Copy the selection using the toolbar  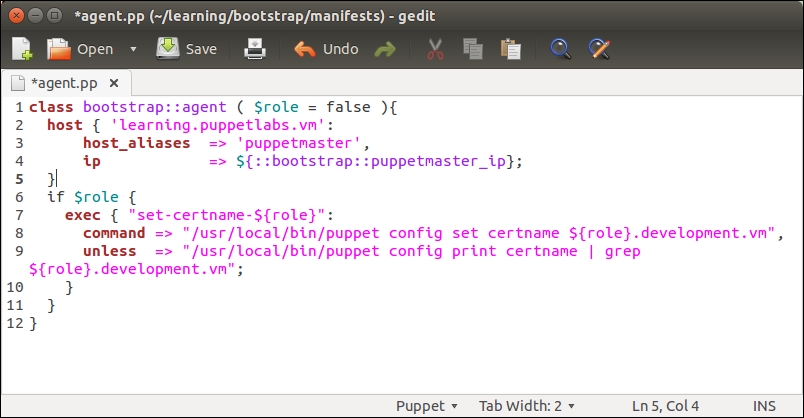point(472,49)
